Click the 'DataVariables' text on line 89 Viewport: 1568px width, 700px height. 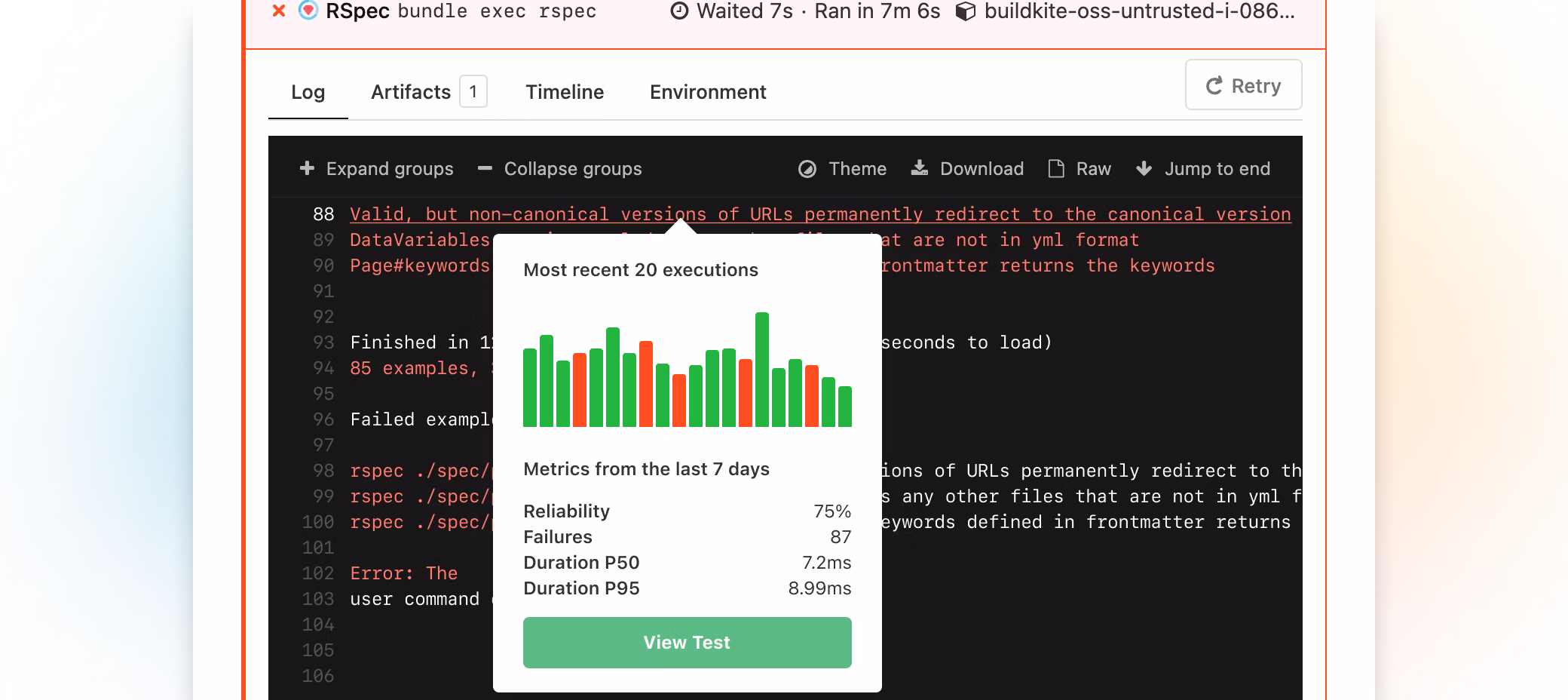tap(420, 240)
